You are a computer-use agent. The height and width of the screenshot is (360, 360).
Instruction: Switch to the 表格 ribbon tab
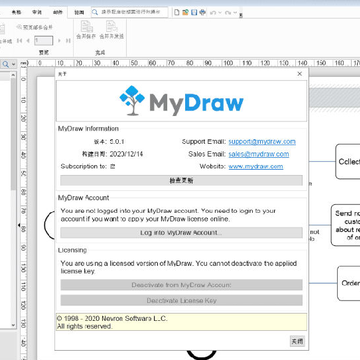pos(16,12)
